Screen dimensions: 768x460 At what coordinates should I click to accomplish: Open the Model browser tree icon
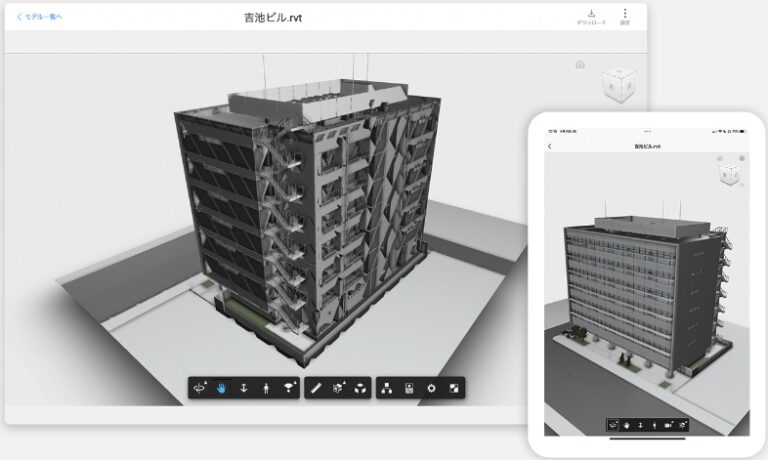point(387,388)
